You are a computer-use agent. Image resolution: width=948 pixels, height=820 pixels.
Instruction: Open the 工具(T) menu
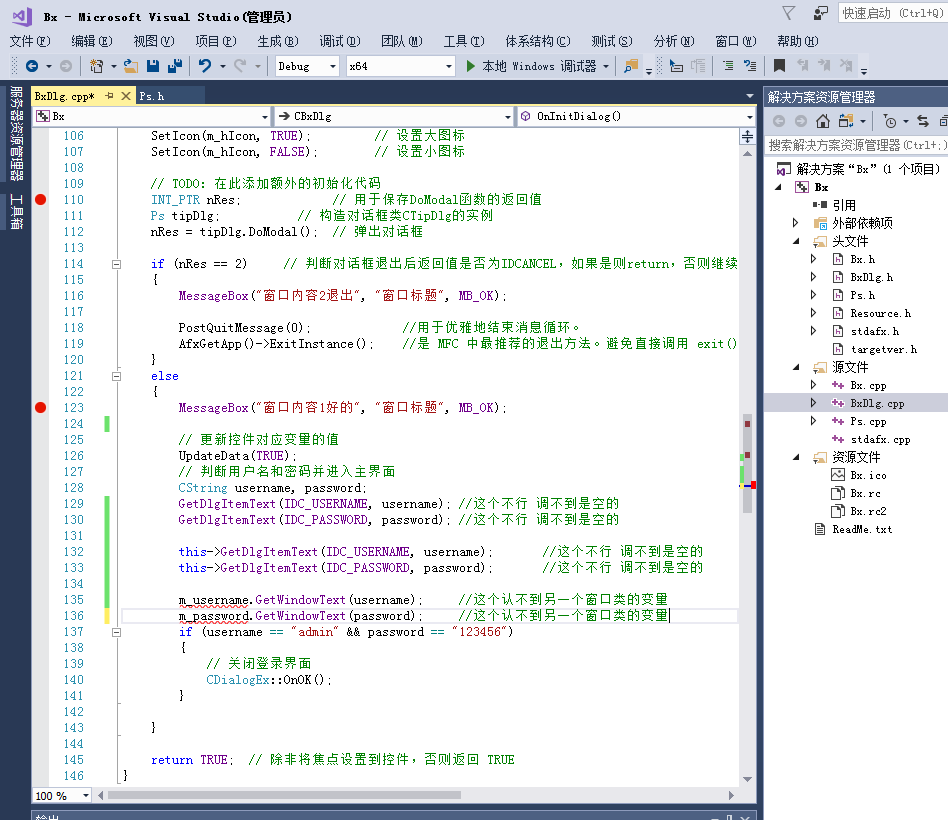click(x=464, y=41)
